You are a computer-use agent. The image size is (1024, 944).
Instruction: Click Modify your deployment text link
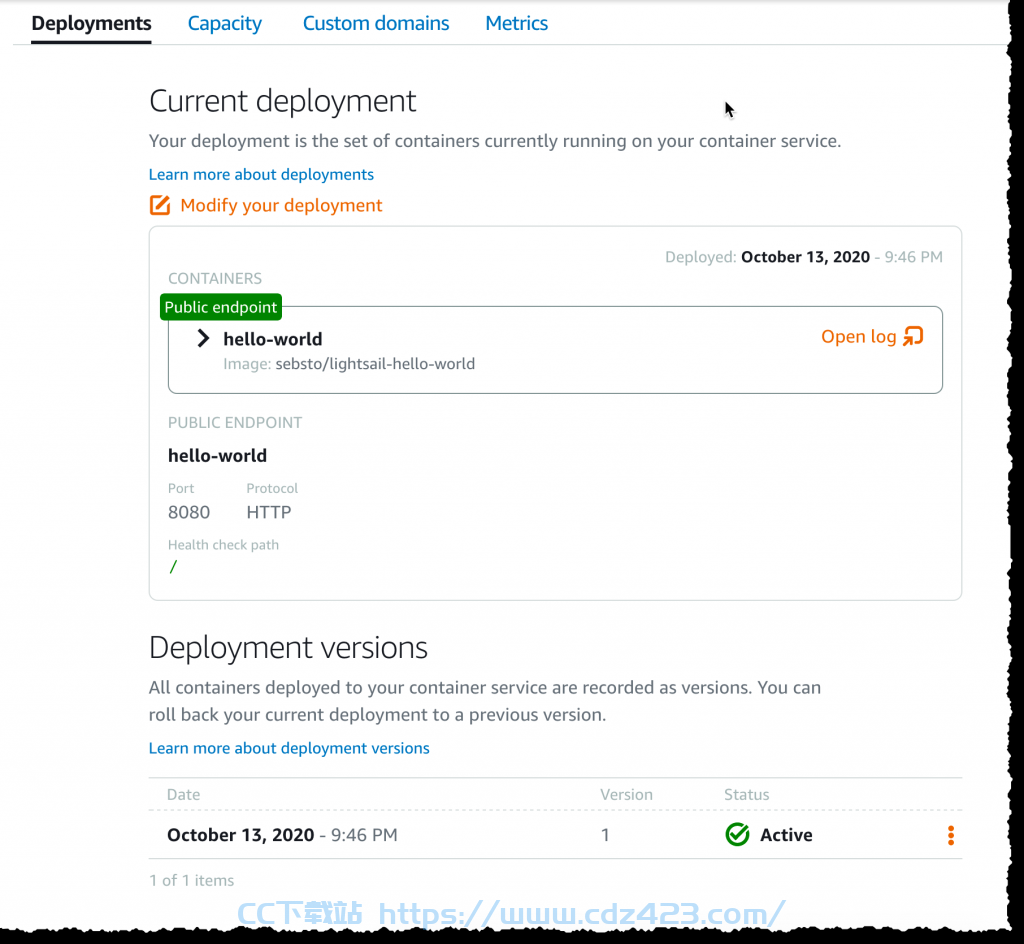[281, 206]
